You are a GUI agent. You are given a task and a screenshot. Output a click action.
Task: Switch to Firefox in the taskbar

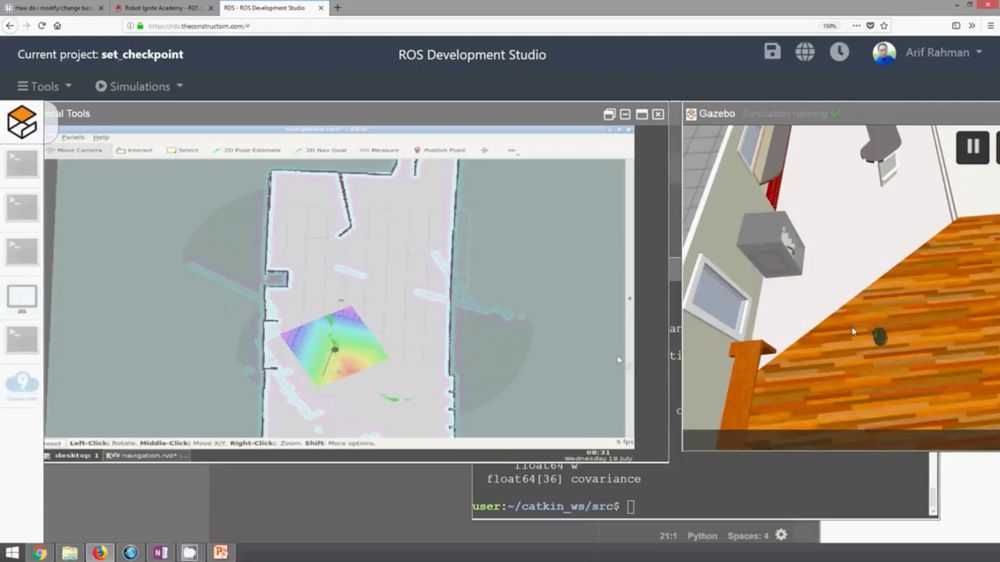(x=100, y=552)
